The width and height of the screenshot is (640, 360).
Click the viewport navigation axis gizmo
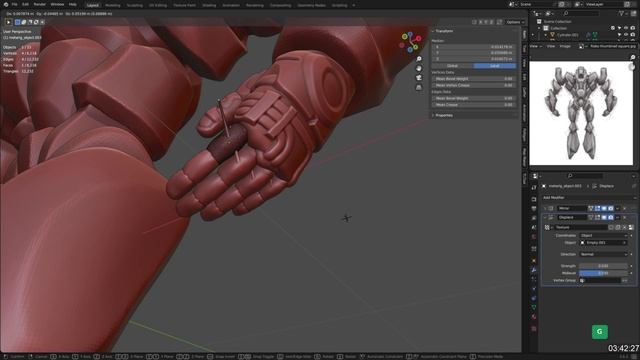(411, 42)
